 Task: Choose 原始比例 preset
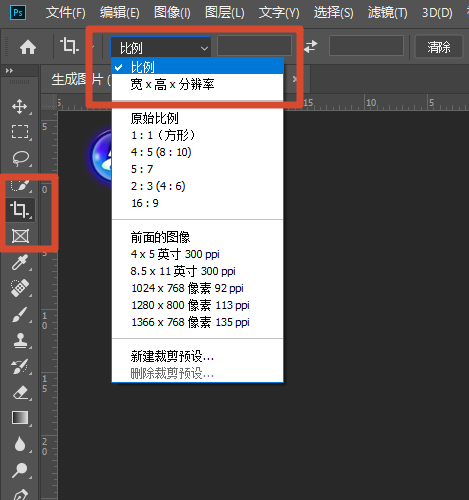coord(197,118)
